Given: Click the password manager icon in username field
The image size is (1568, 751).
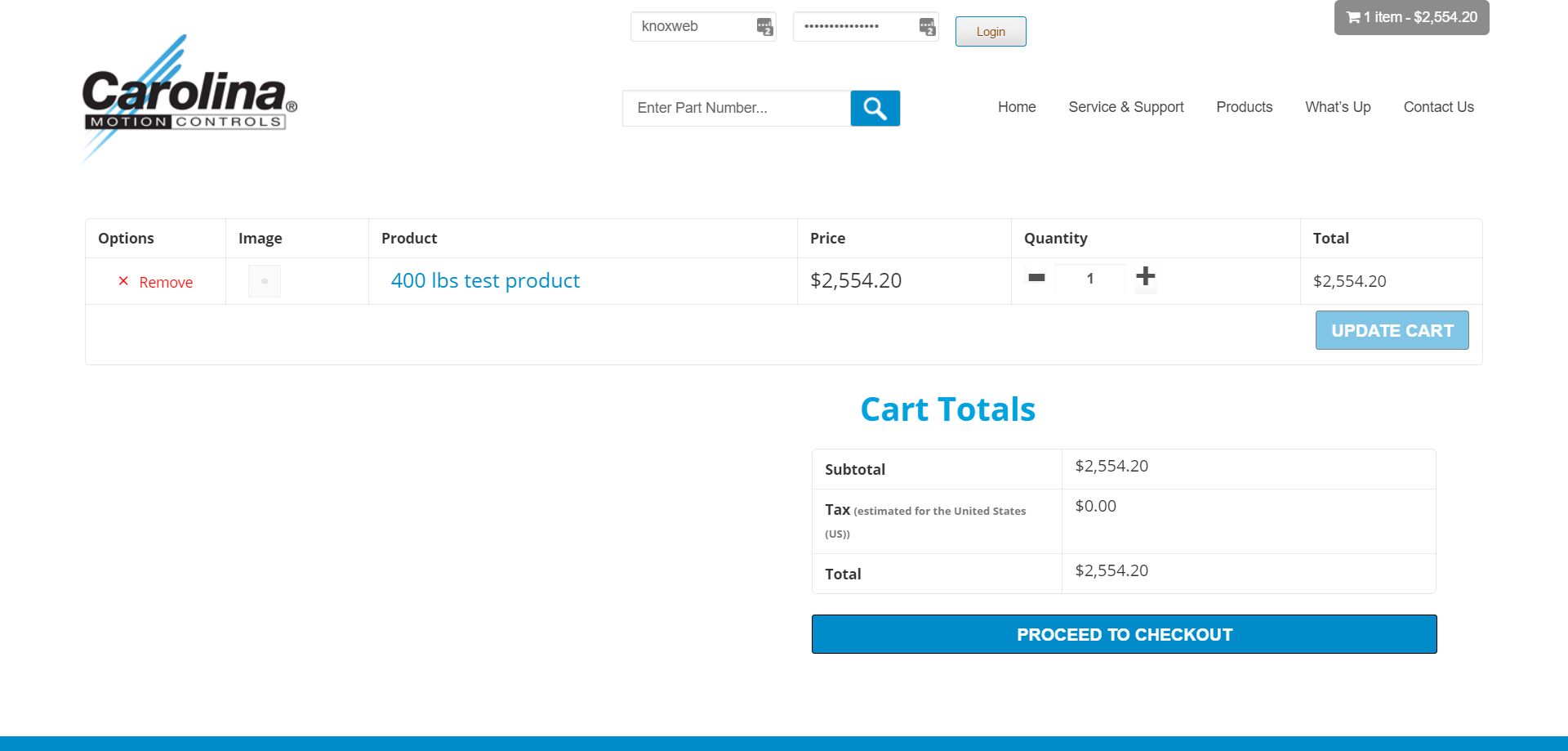Looking at the screenshot, I should coord(764,27).
